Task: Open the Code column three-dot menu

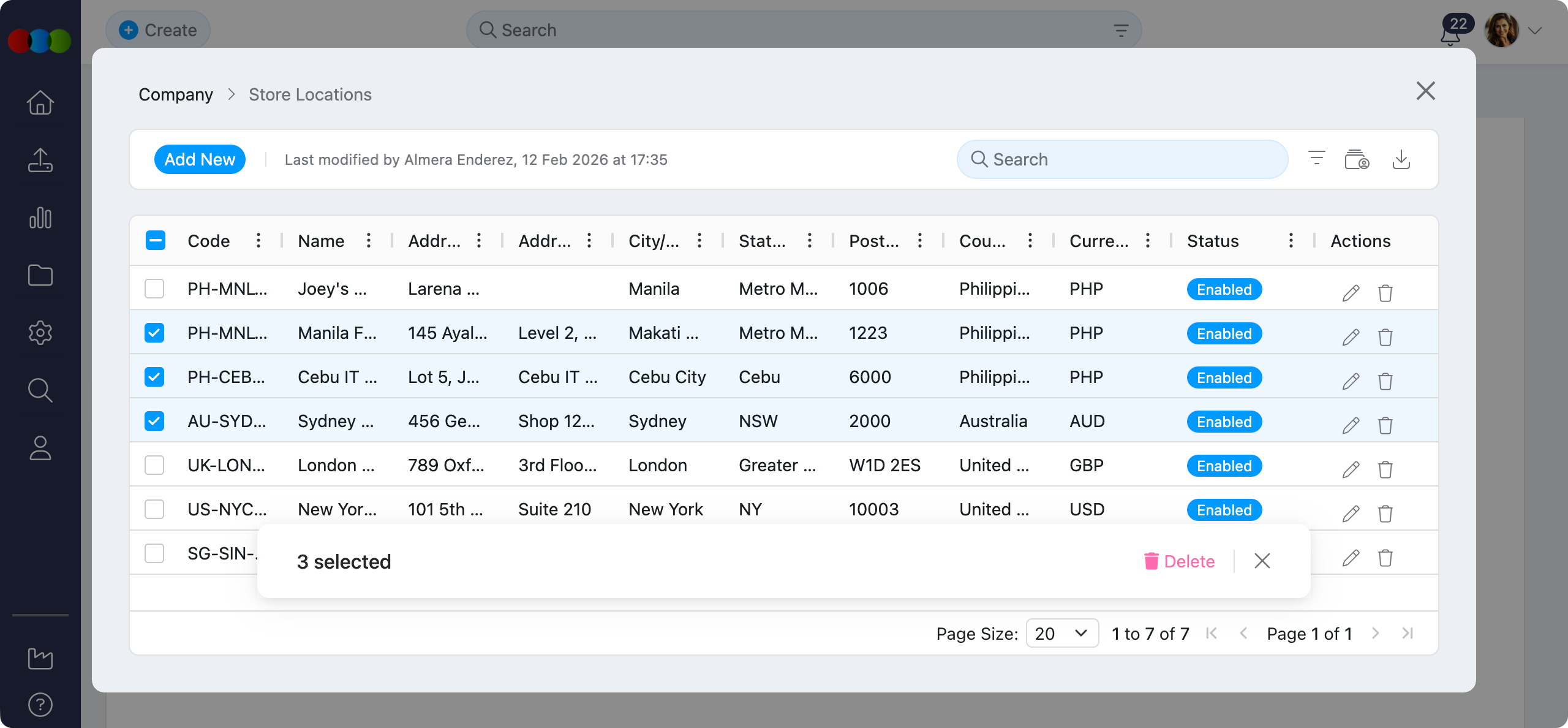Action: [258, 240]
